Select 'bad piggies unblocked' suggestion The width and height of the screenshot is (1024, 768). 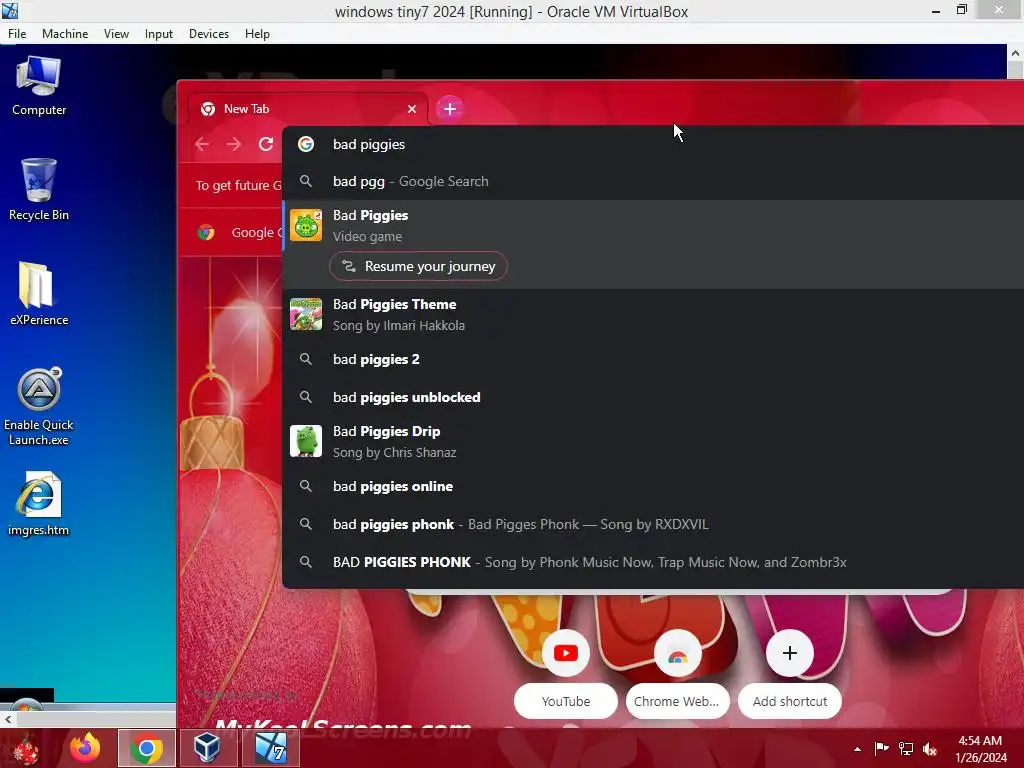coord(653,397)
